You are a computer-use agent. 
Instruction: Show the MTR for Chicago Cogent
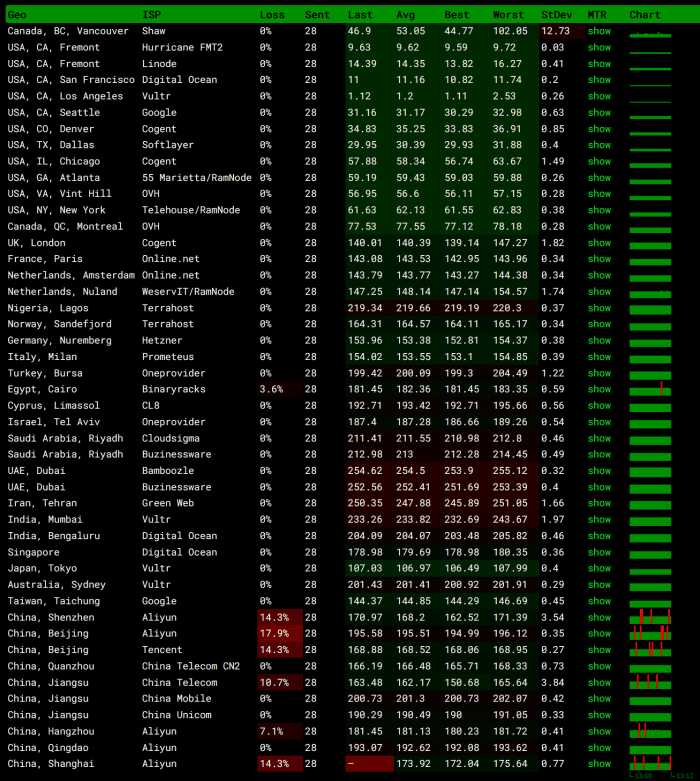click(x=599, y=161)
